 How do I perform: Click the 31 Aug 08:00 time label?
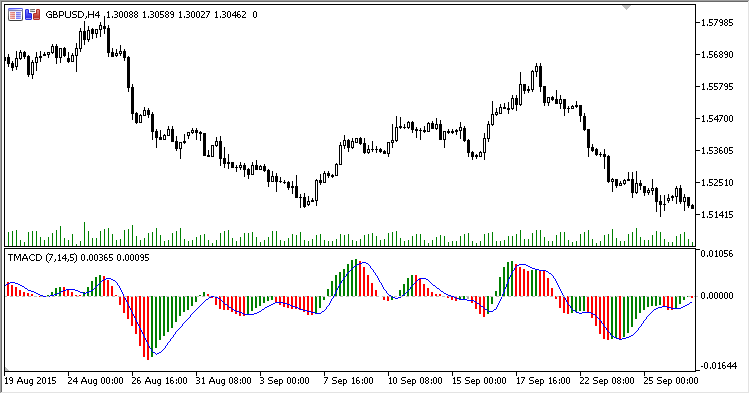coord(223,381)
